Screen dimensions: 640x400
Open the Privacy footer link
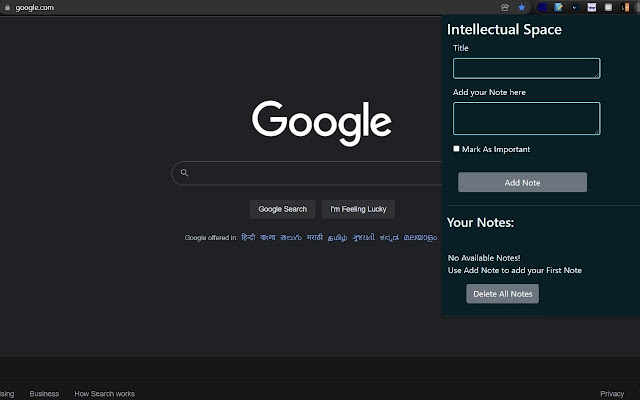612,393
